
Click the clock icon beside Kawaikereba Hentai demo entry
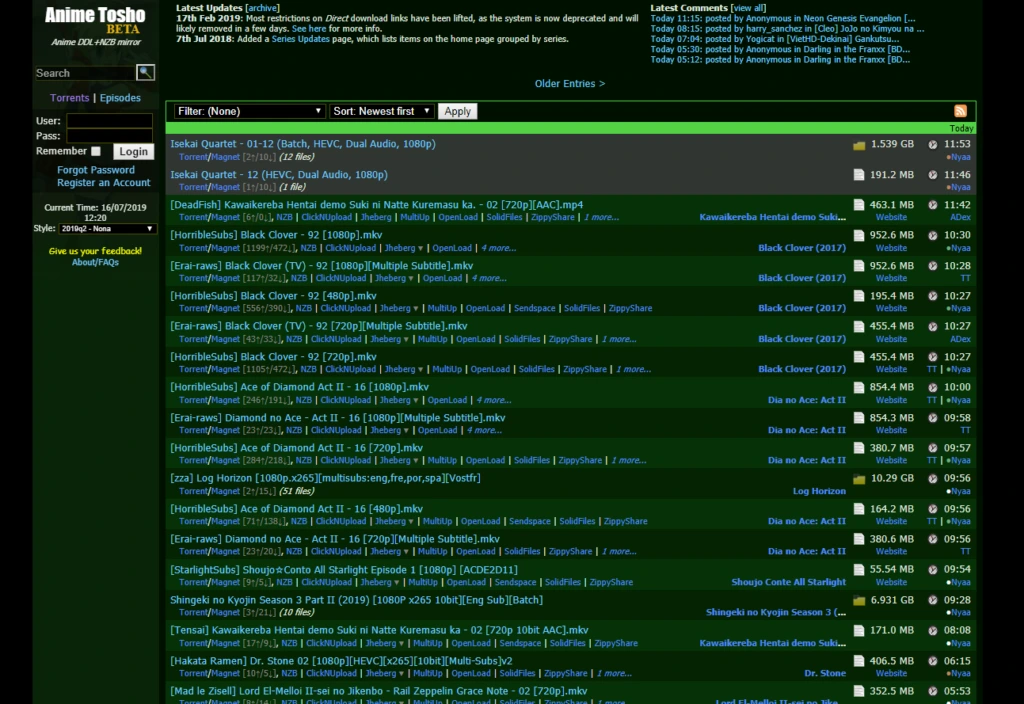pos(935,204)
